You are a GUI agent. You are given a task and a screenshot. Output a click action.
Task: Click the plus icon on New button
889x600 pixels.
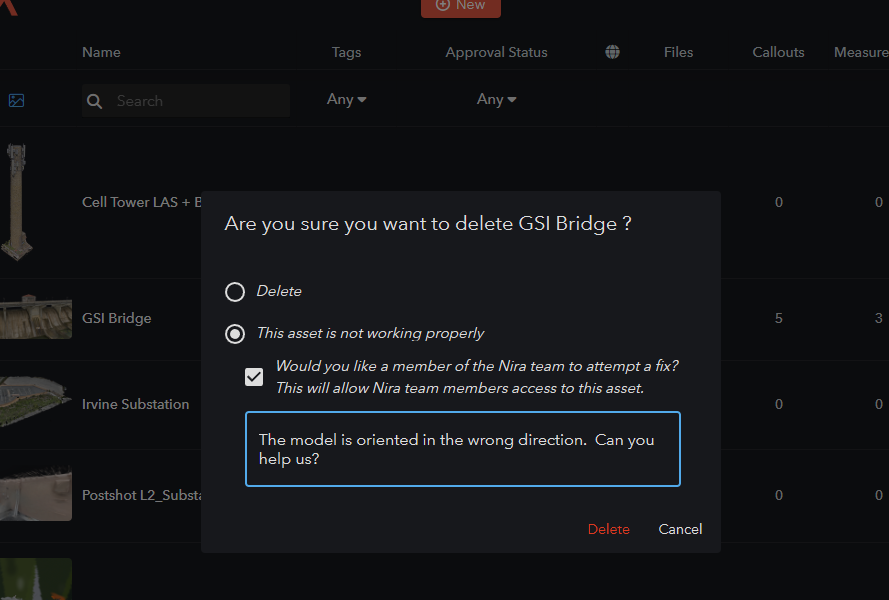442,5
